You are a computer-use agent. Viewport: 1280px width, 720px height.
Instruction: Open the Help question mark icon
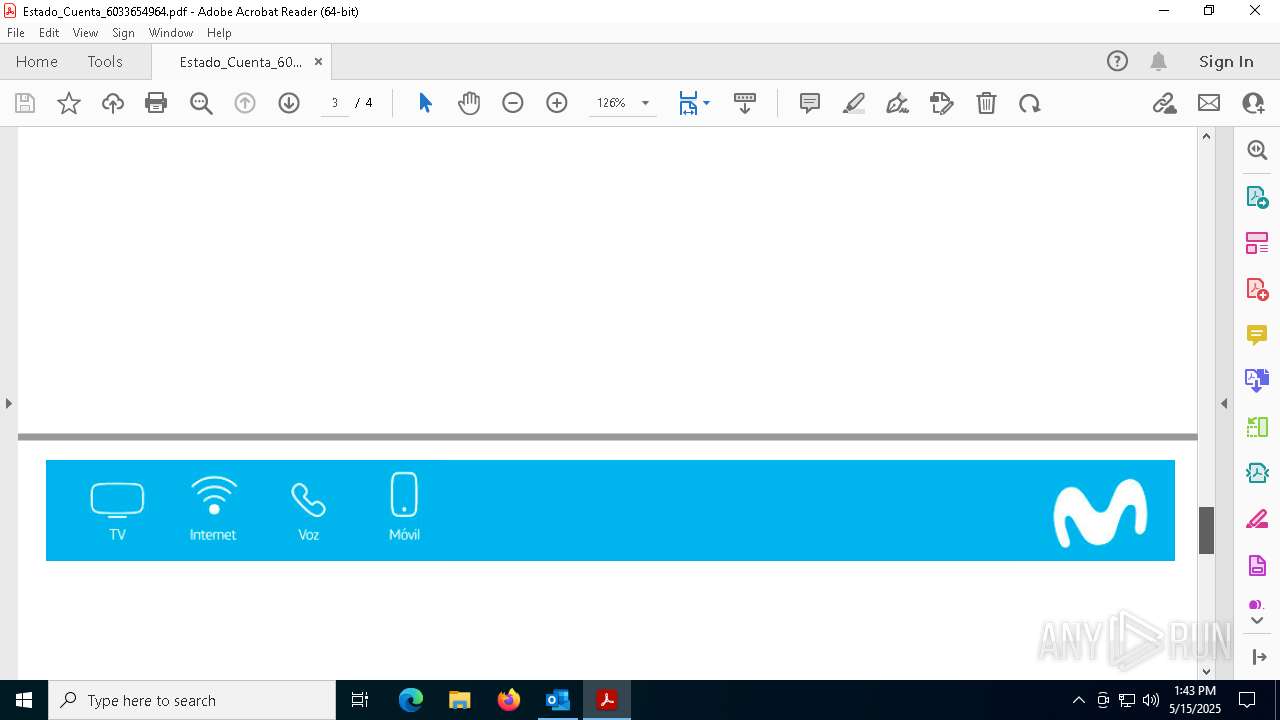pos(1117,61)
